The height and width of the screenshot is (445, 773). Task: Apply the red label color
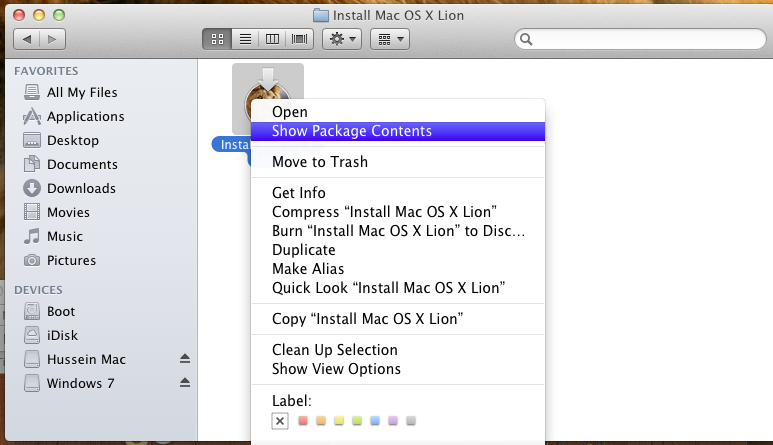pos(303,421)
